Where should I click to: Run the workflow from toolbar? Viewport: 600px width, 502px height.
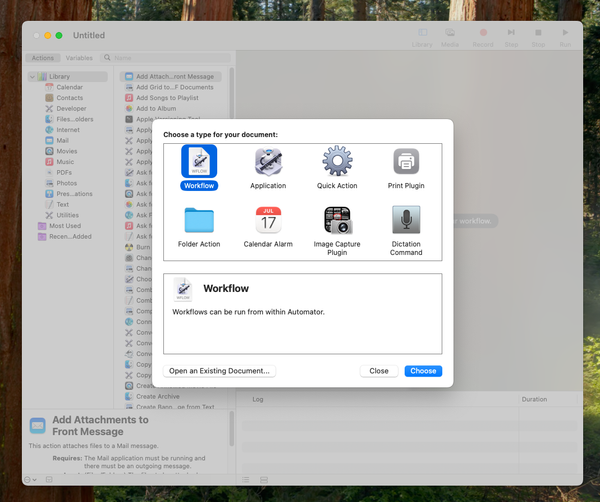[x=565, y=37]
